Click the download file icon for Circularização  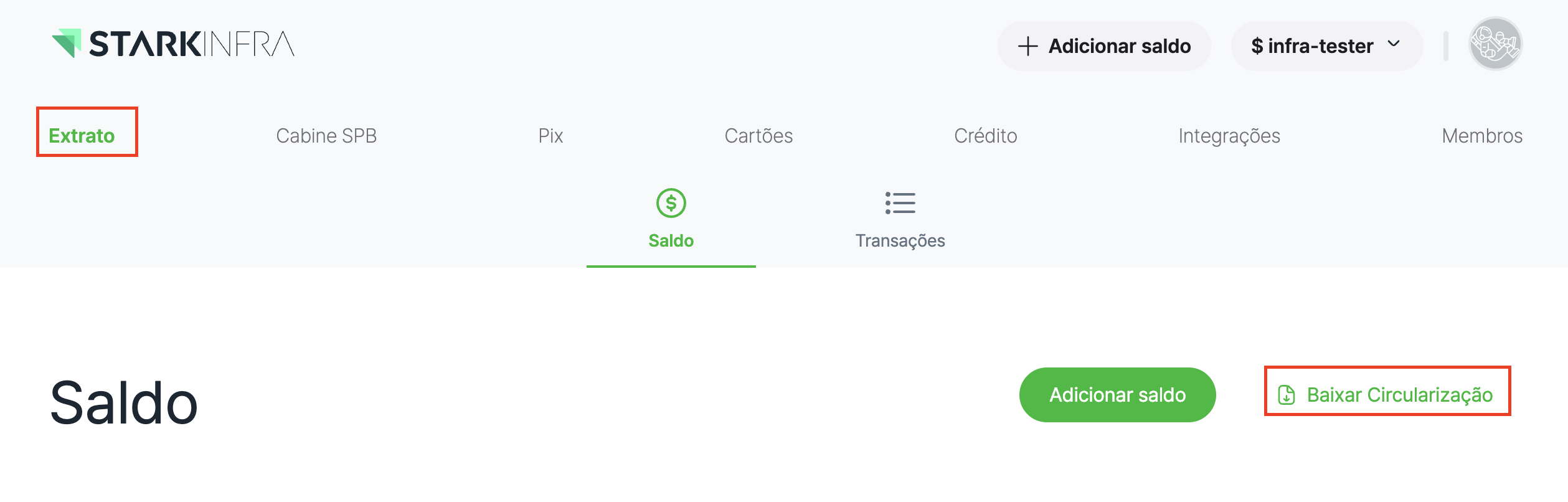1286,395
